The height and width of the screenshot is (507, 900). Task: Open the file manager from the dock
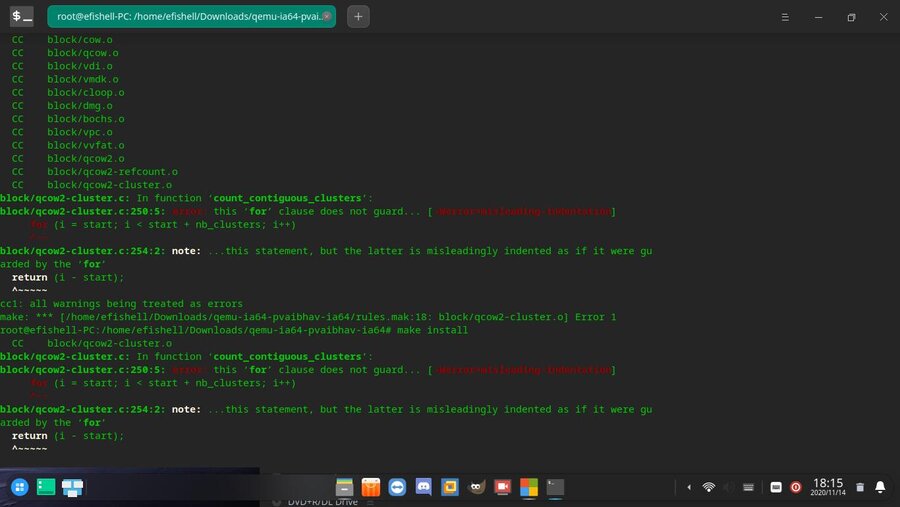(x=345, y=487)
